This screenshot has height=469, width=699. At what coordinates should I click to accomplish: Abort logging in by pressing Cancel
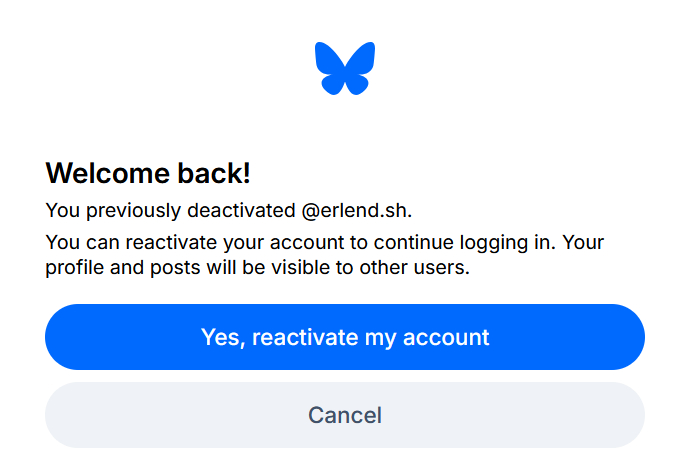345,415
